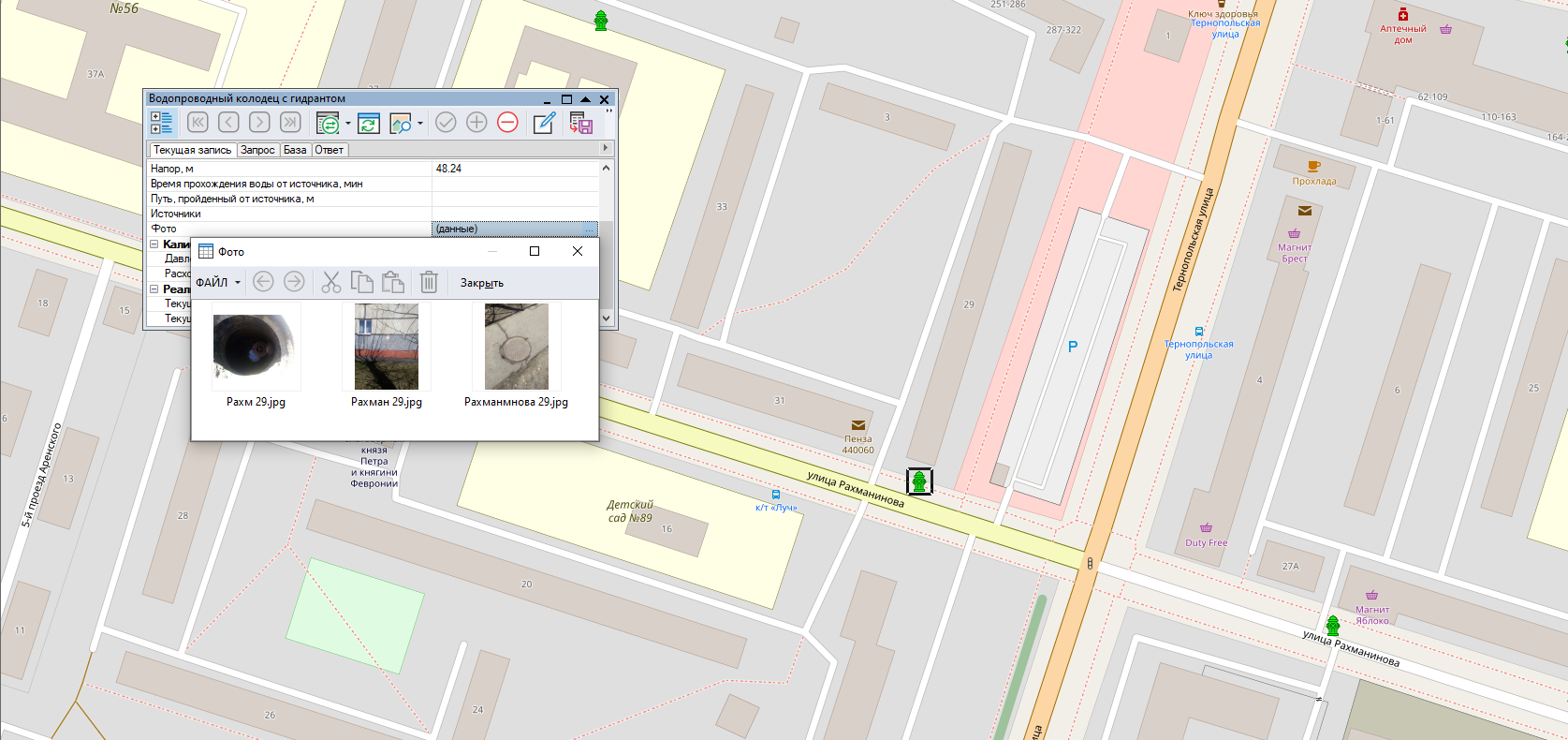Viewport: 1568px width, 740px height.
Task: Collapse the Кали... group in the property list
Action: (x=154, y=244)
